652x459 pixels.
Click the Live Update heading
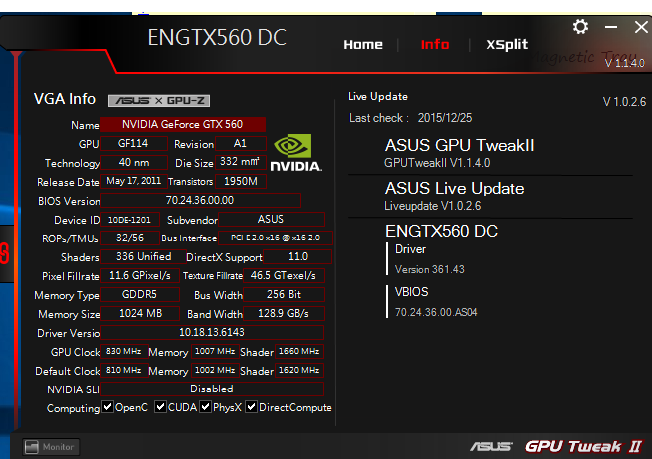[378, 96]
